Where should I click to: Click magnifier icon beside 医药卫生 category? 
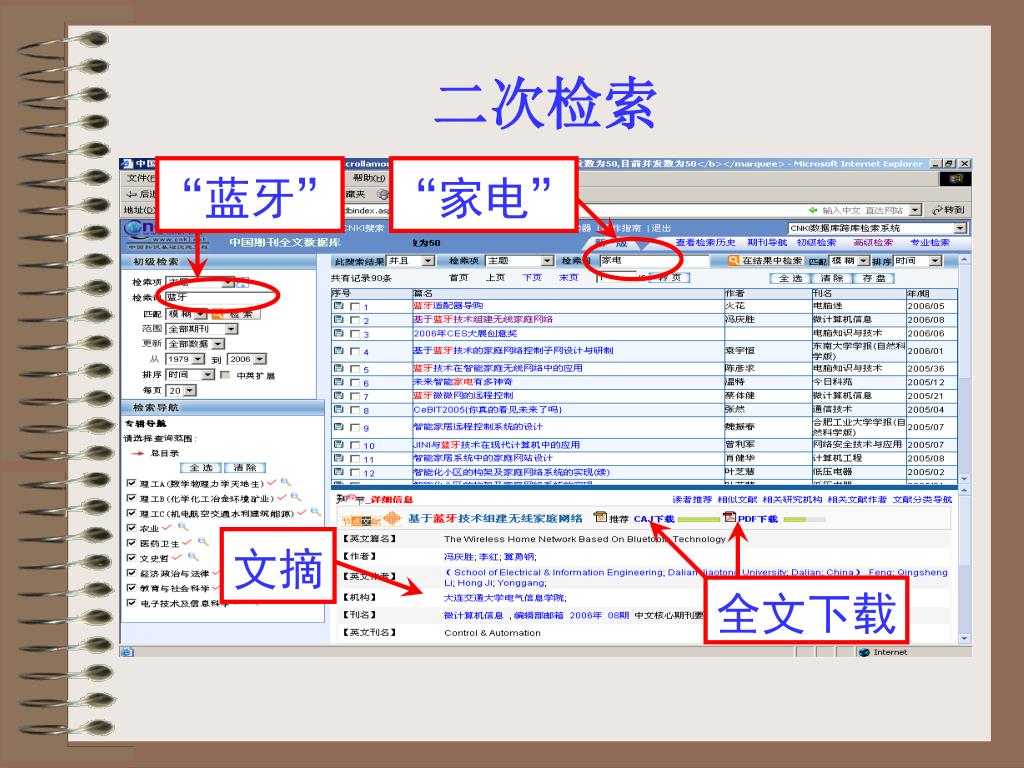[203, 542]
